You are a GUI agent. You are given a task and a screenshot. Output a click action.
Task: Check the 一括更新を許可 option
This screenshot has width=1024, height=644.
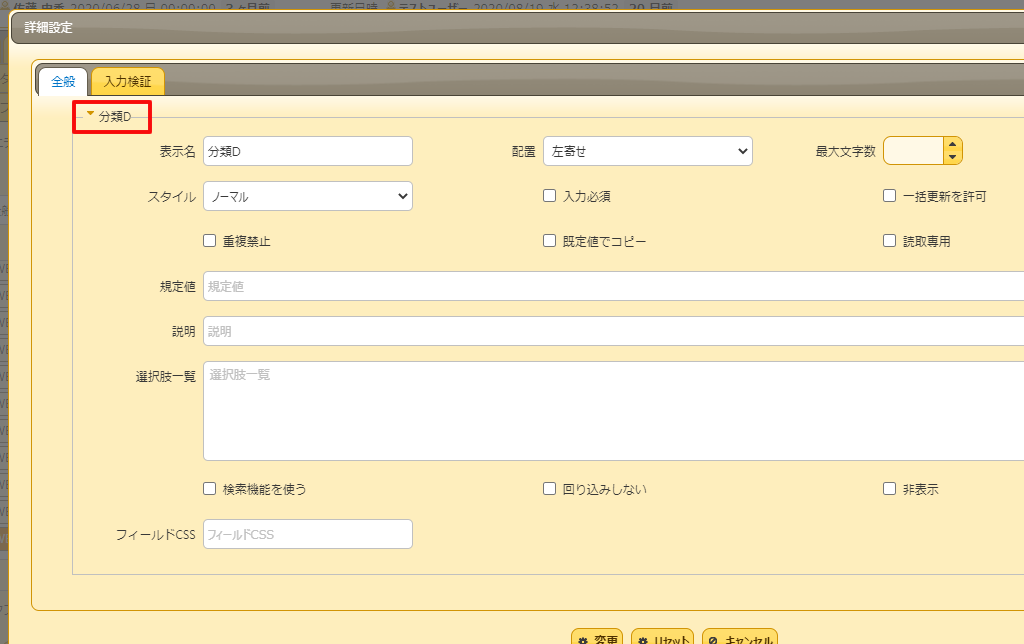889,196
